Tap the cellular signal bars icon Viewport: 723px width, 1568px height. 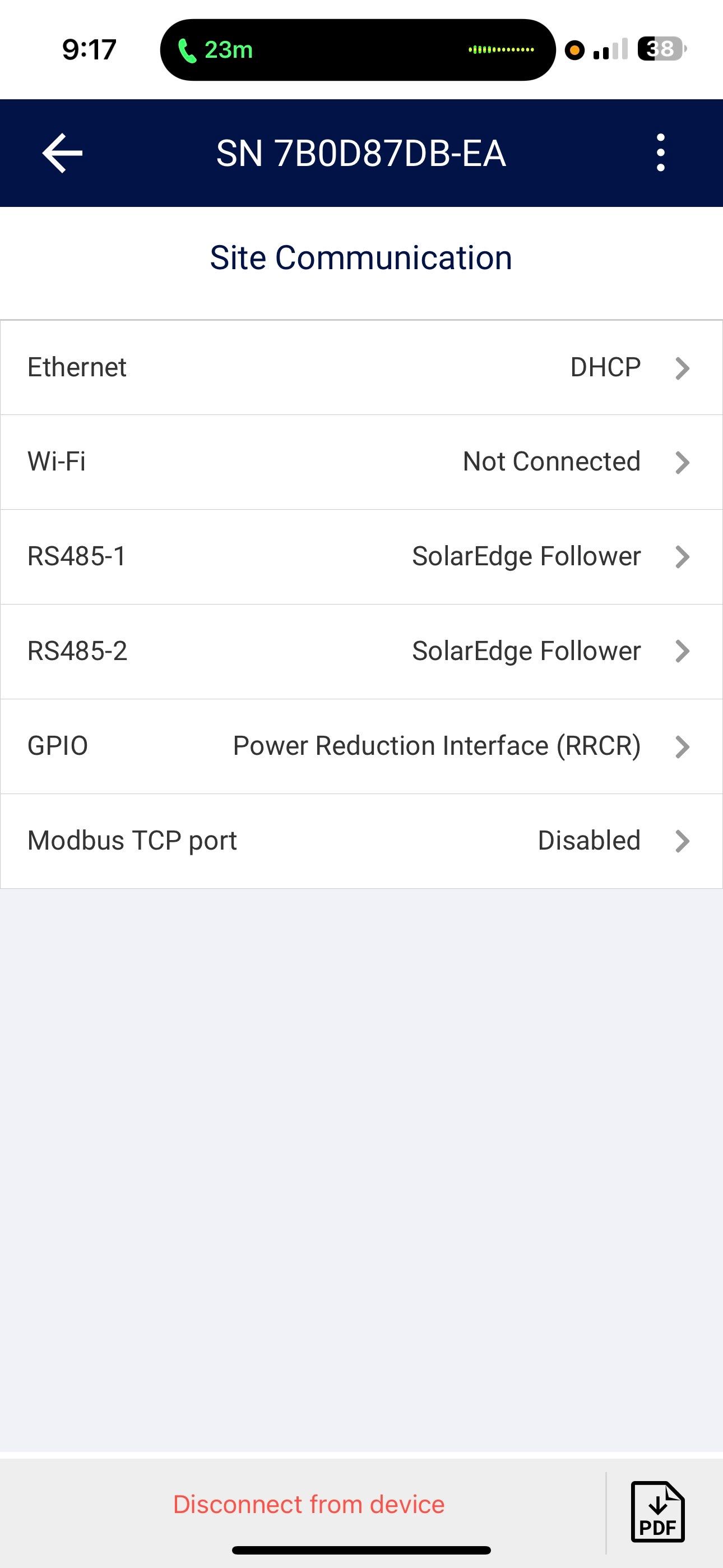610,49
